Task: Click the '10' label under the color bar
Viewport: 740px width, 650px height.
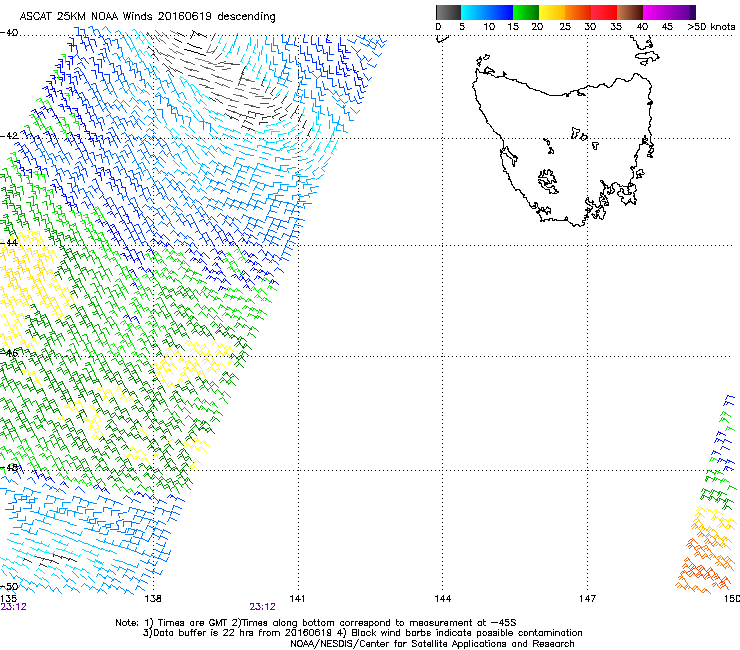Action: click(489, 27)
